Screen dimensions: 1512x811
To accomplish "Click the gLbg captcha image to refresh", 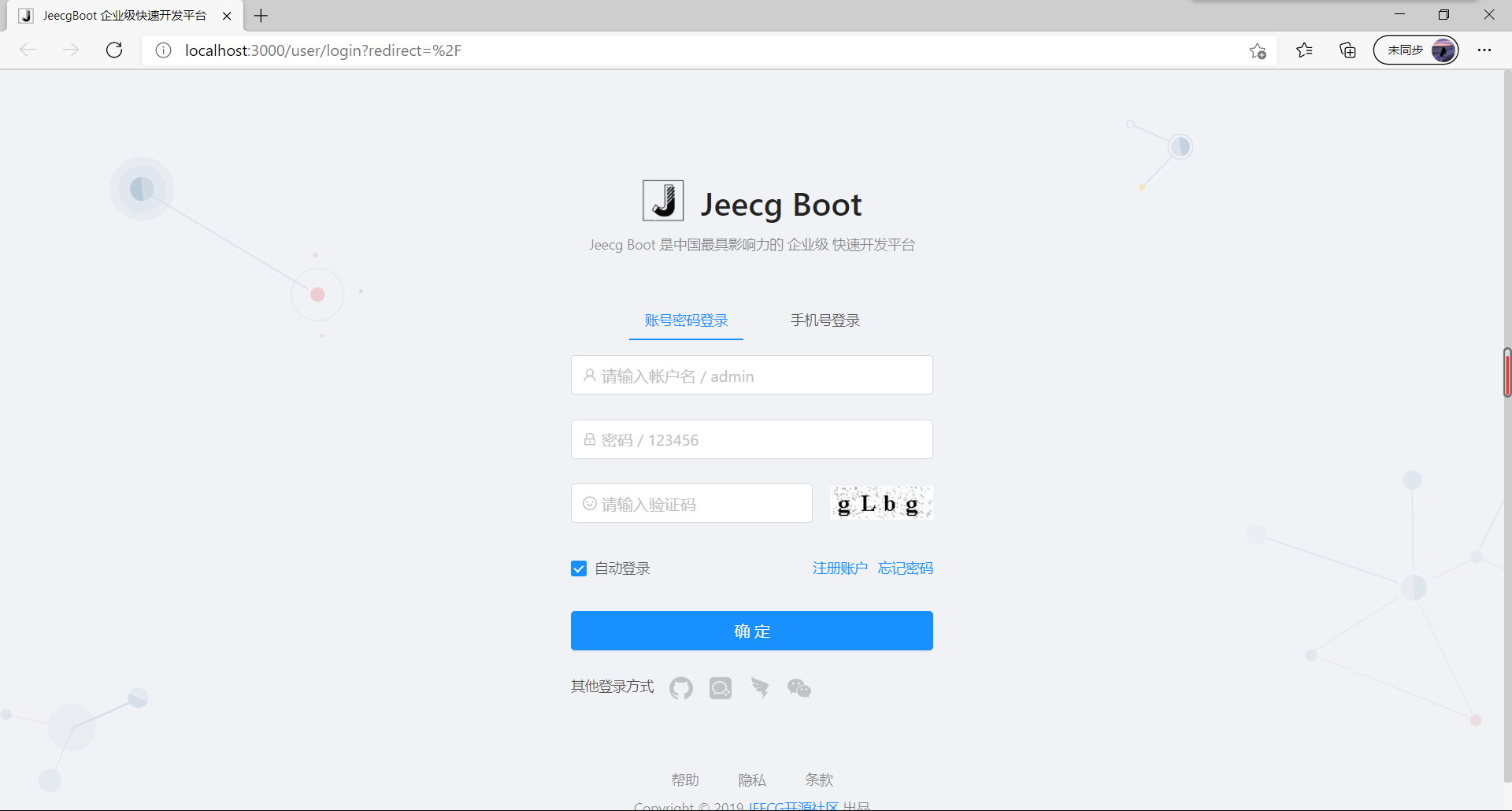I will (880, 502).
